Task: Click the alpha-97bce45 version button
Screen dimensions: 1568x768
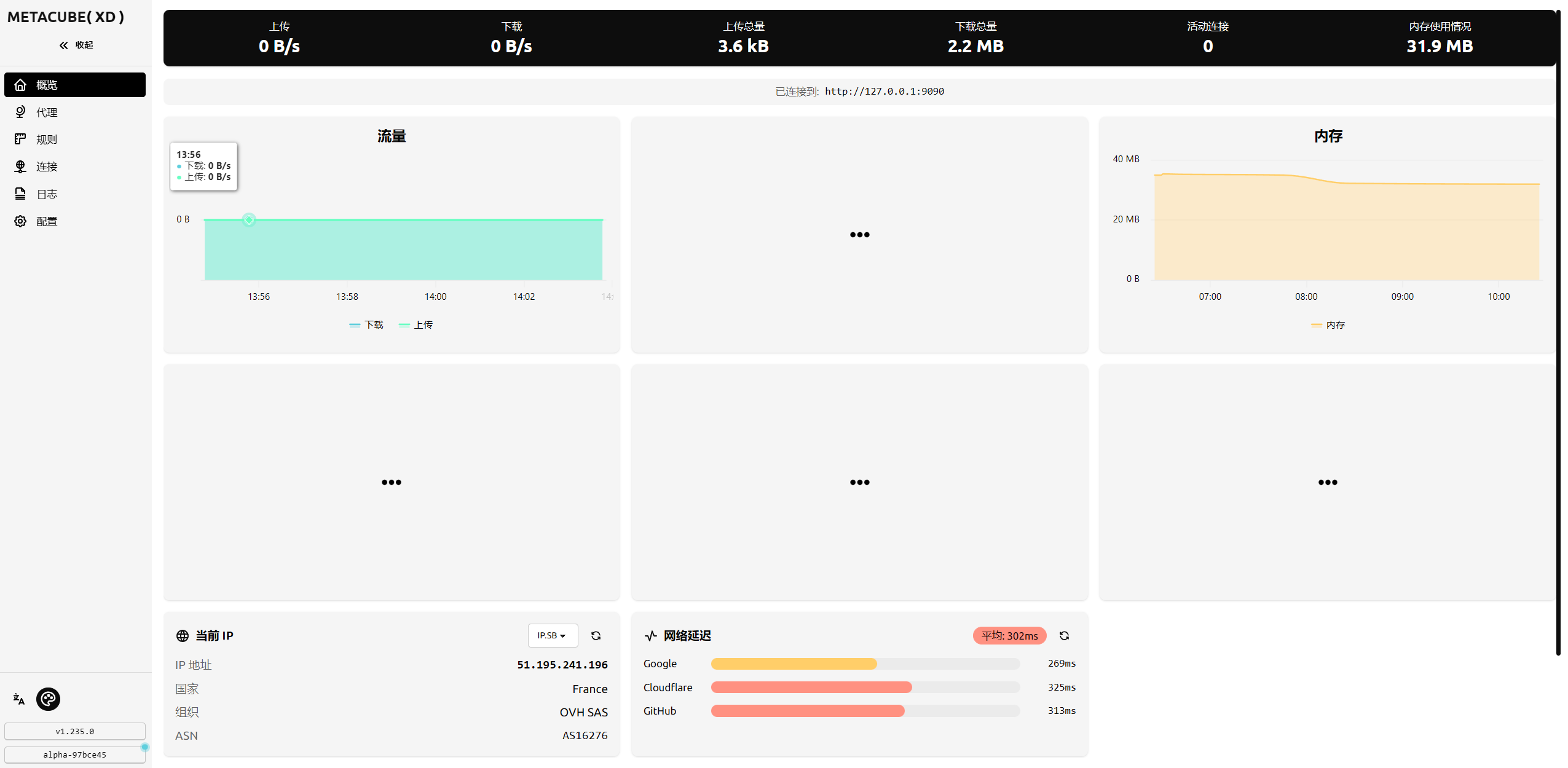Action: pos(75,754)
